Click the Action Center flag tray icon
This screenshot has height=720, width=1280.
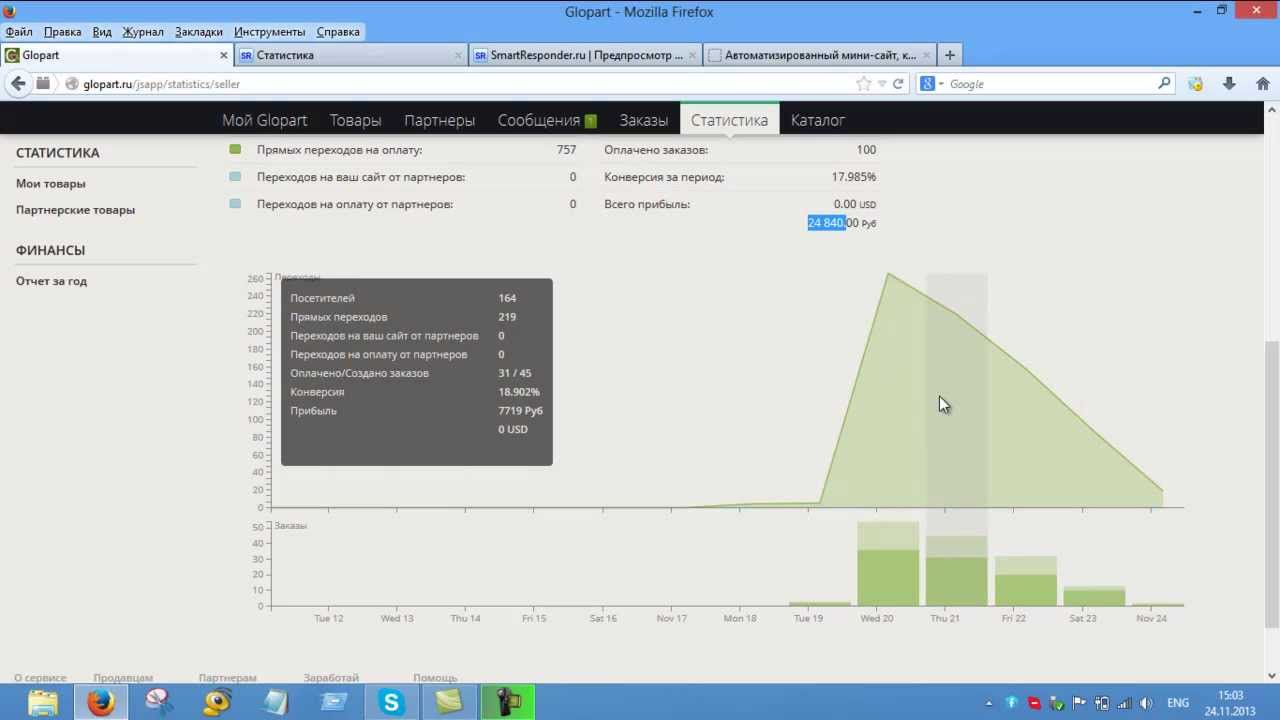point(1079,703)
